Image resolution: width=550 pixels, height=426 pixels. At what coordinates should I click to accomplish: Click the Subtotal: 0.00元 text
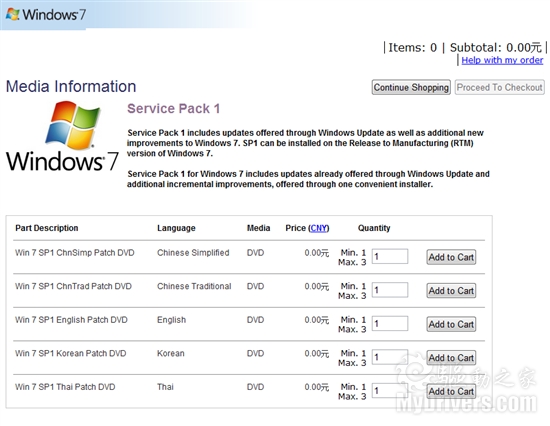coord(496,48)
